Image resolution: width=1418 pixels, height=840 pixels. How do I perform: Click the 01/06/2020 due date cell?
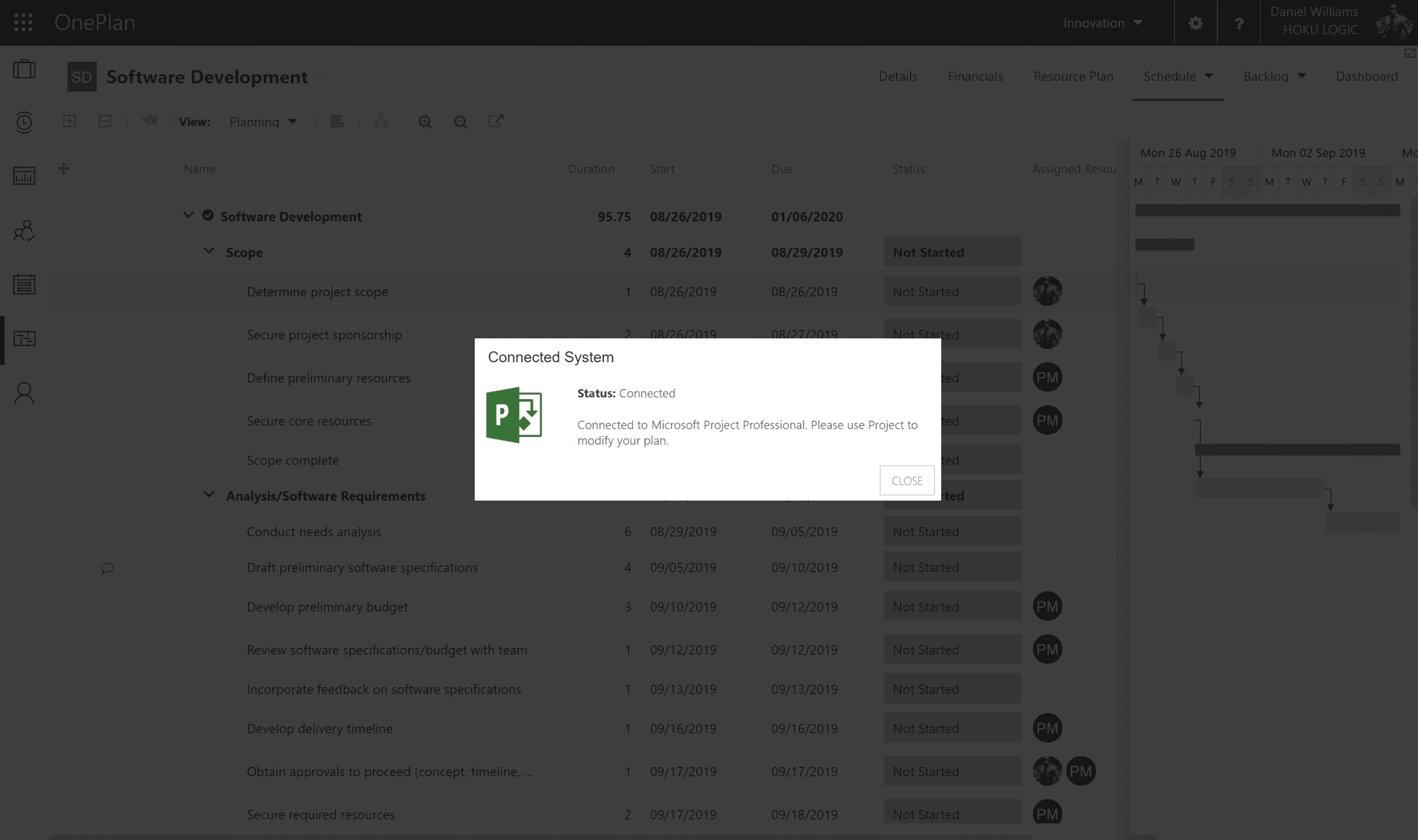806,216
